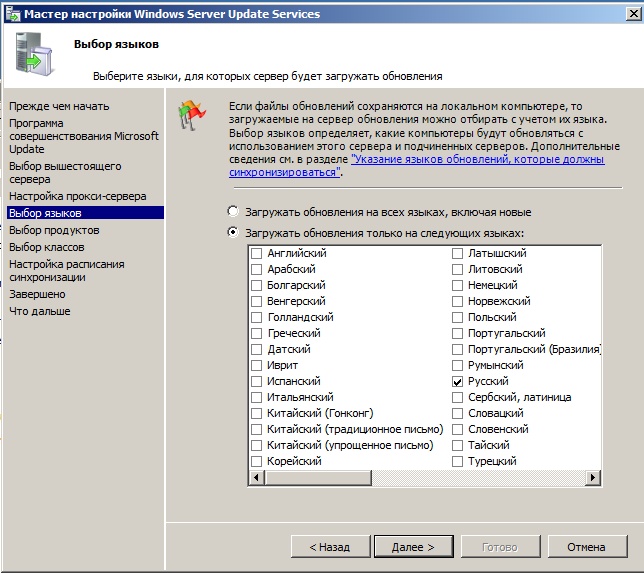644x573 pixels.
Task: Check the Норвежский checkbox
Action: tap(458, 301)
